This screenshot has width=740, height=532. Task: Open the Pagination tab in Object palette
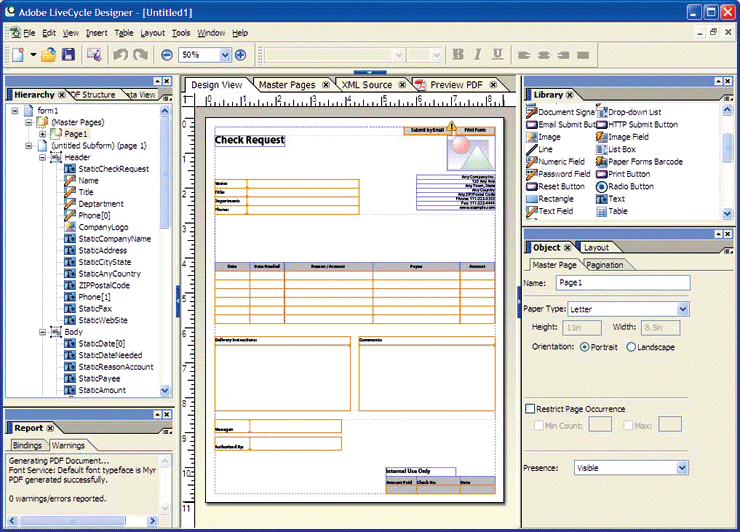click(605, 265)
